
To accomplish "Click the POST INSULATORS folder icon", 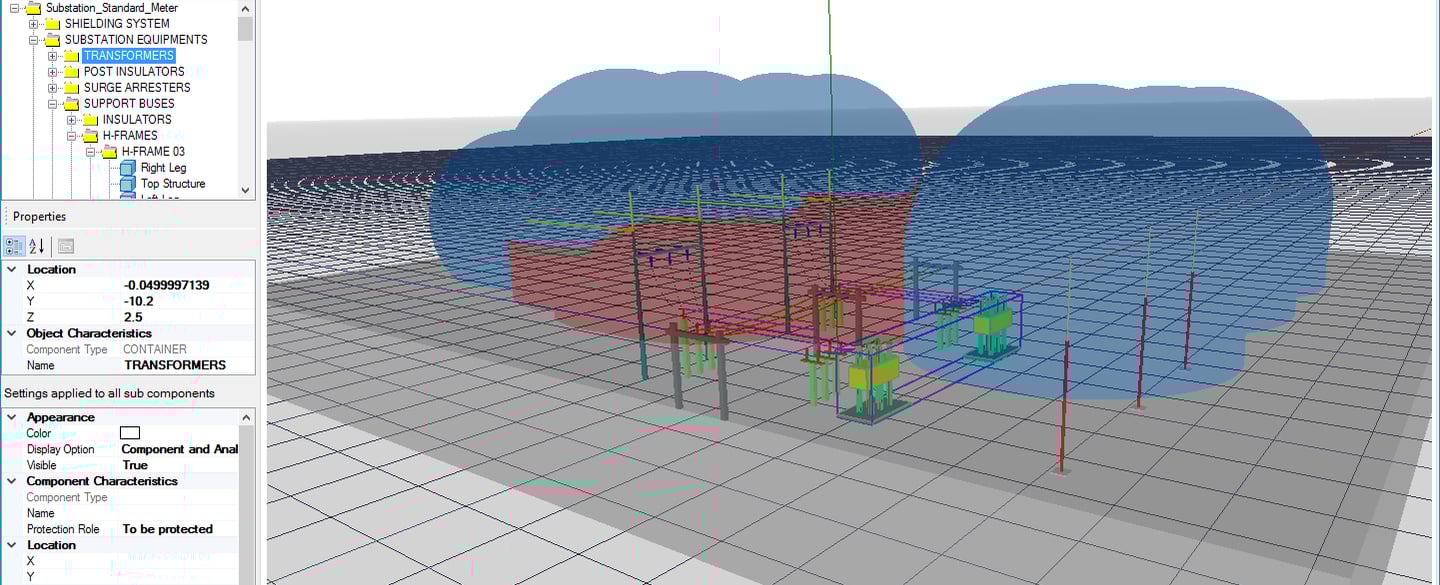I will pos(72,72).
